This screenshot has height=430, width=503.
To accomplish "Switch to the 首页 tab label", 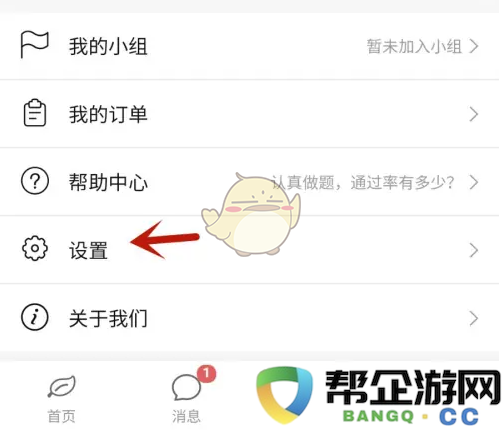I will pyautogui.click(x=62, y=416).
